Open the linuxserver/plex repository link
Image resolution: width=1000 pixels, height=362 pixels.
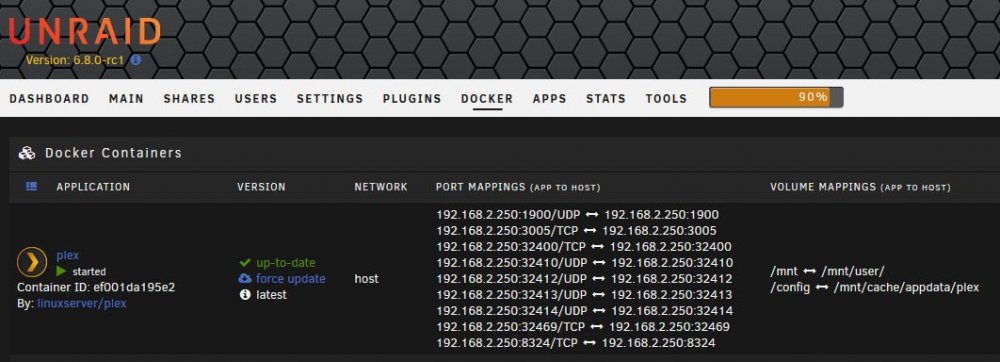[x=82, y=303]
